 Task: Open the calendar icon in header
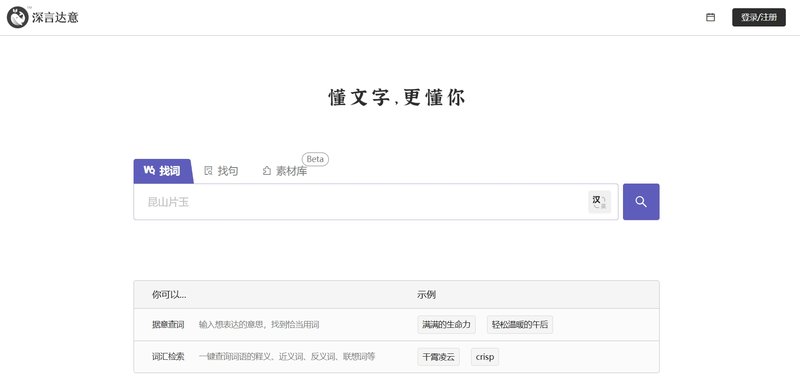710,17
